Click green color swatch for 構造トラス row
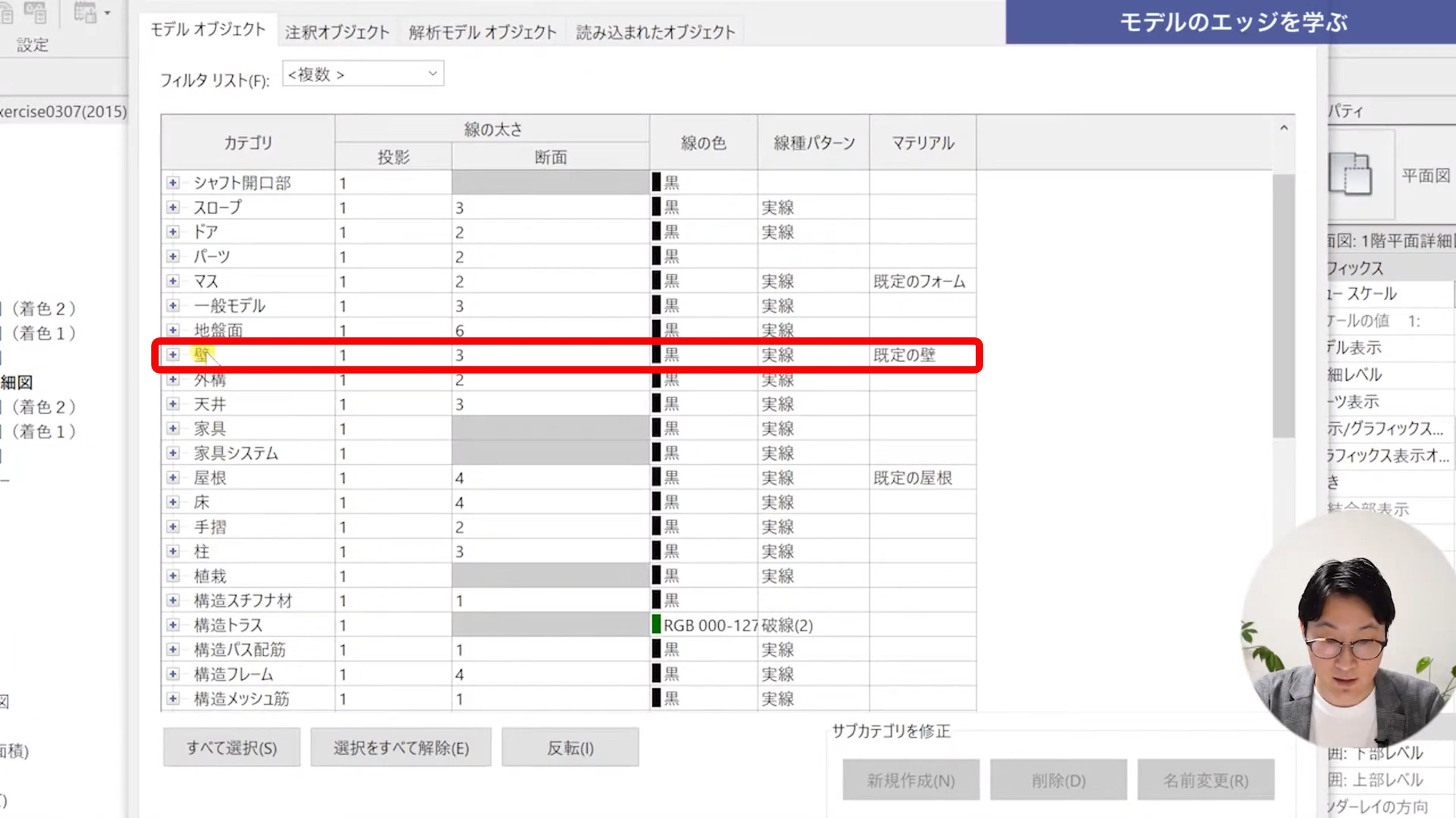 (656, 625)
